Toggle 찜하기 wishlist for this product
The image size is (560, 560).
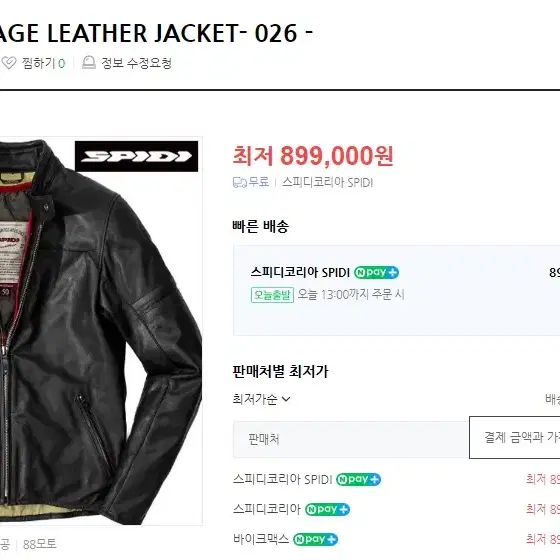(x=34, y=63)
